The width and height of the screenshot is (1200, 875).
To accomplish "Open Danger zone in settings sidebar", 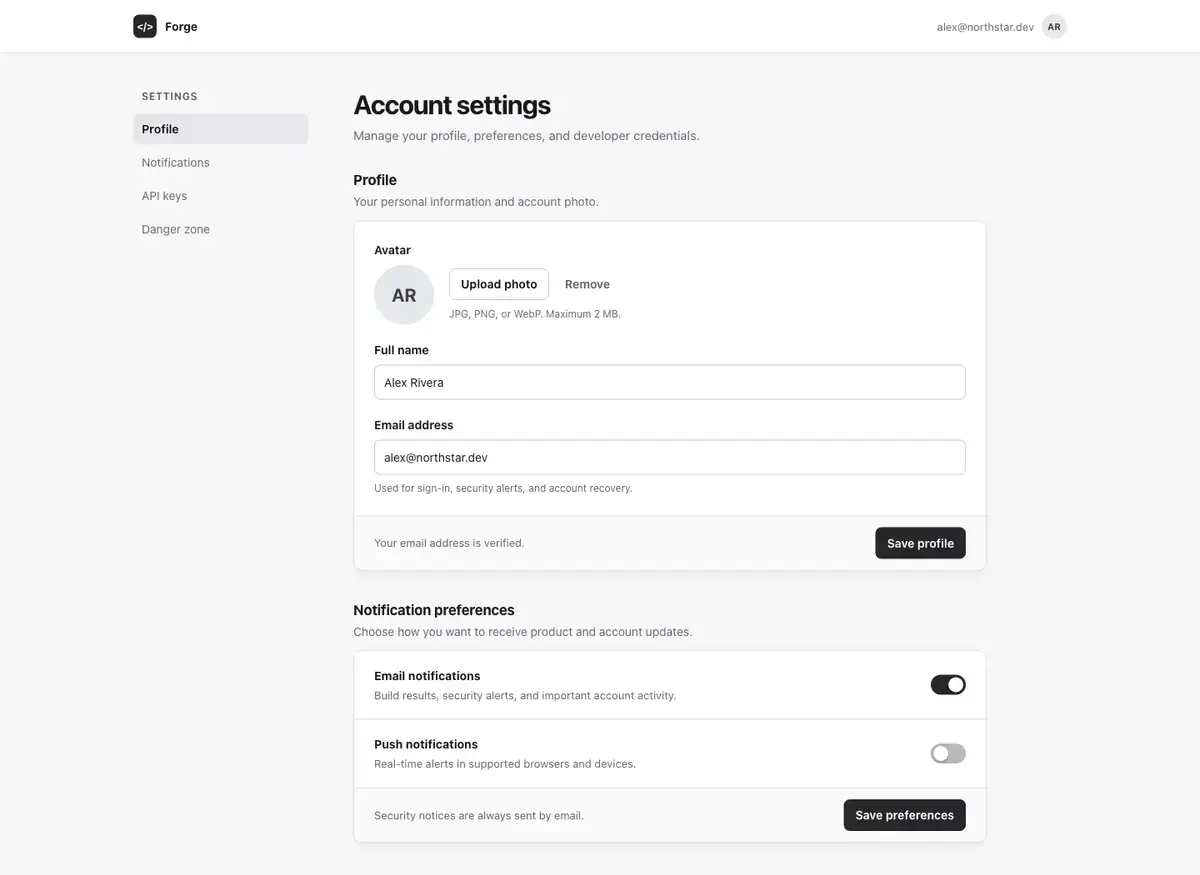I will tap(221, 229).
